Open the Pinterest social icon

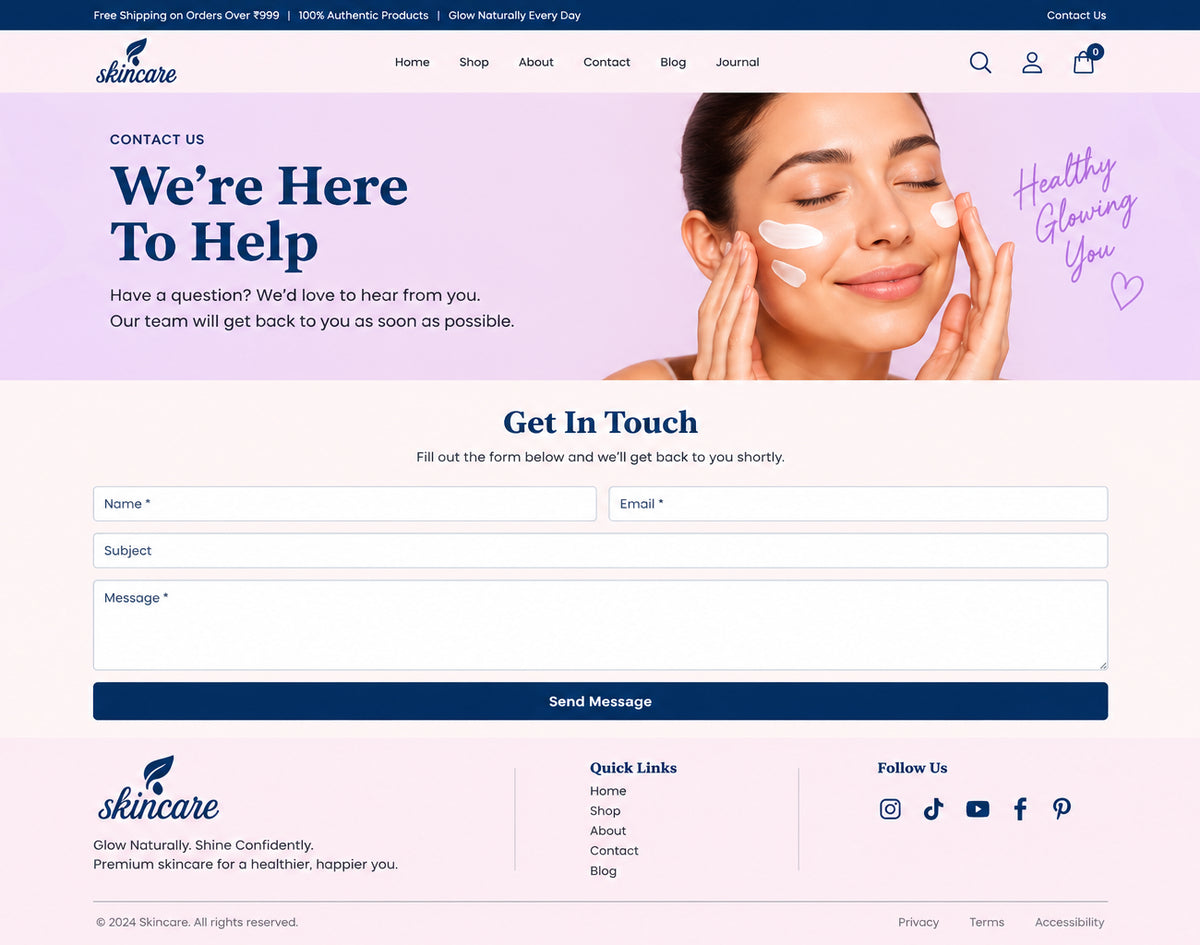point(1062,809)
